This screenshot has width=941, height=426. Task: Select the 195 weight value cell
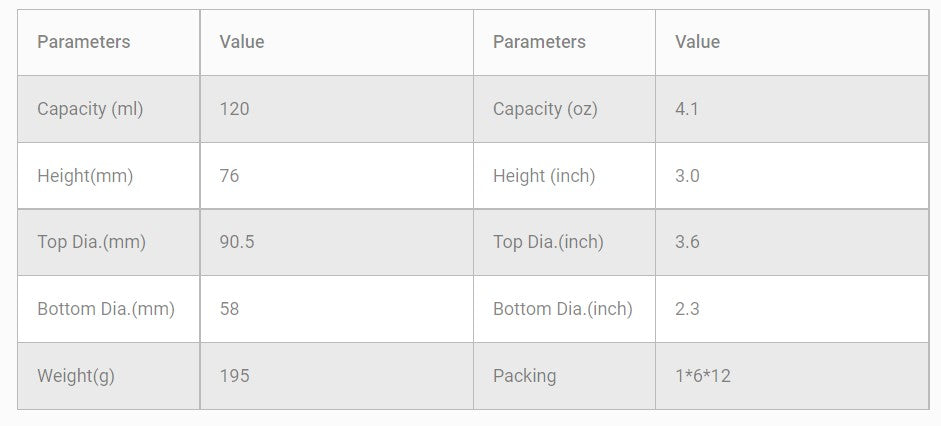coord(234,376)
